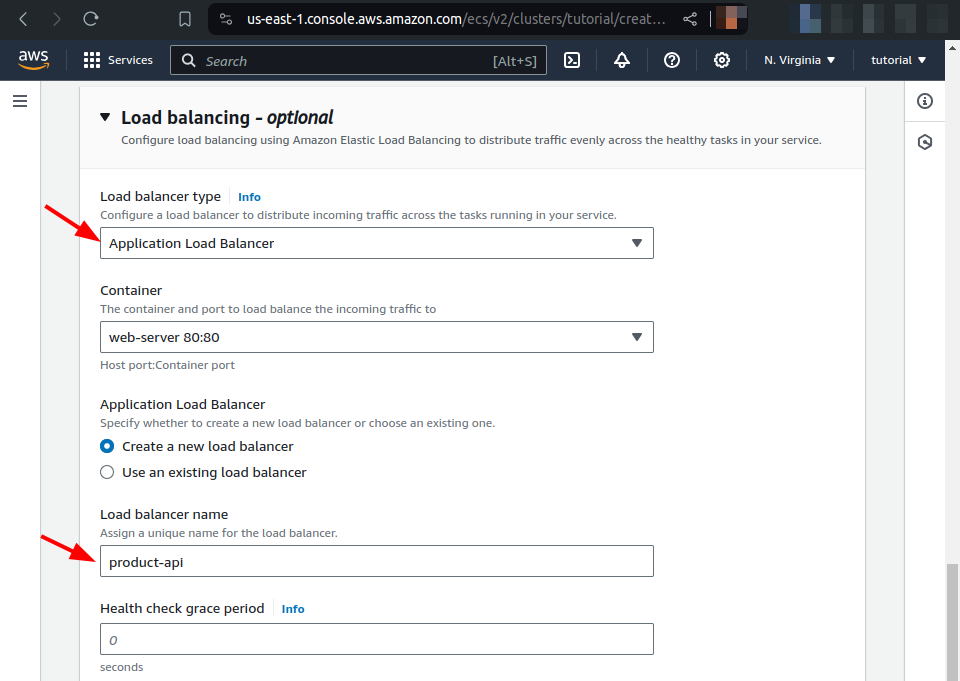Reload the current page
Screen dimensions: 960x681
click(x=91, y=19)
